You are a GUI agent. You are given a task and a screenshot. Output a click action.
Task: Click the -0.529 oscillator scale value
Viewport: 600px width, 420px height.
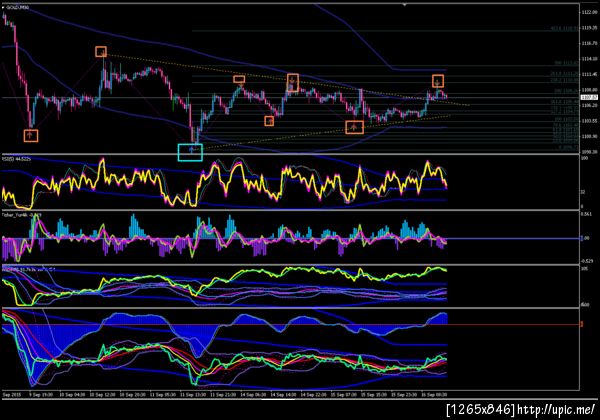tap(587, 261)
